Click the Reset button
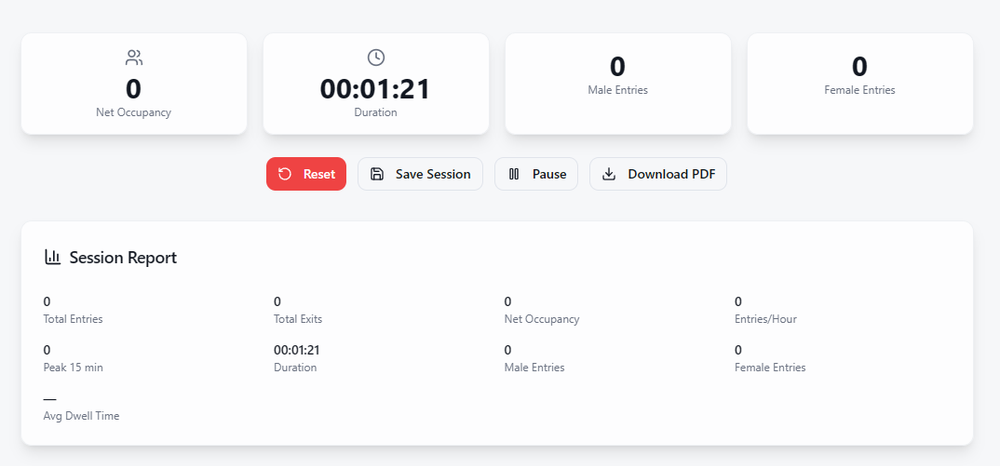1000x466 pixels. (306, 174)
